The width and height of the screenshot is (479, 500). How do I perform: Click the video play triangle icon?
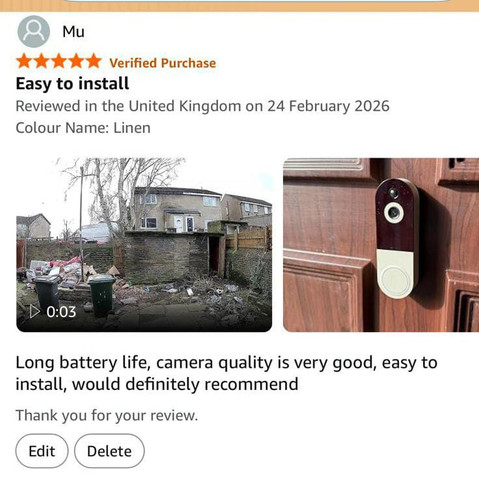(35, 312)
